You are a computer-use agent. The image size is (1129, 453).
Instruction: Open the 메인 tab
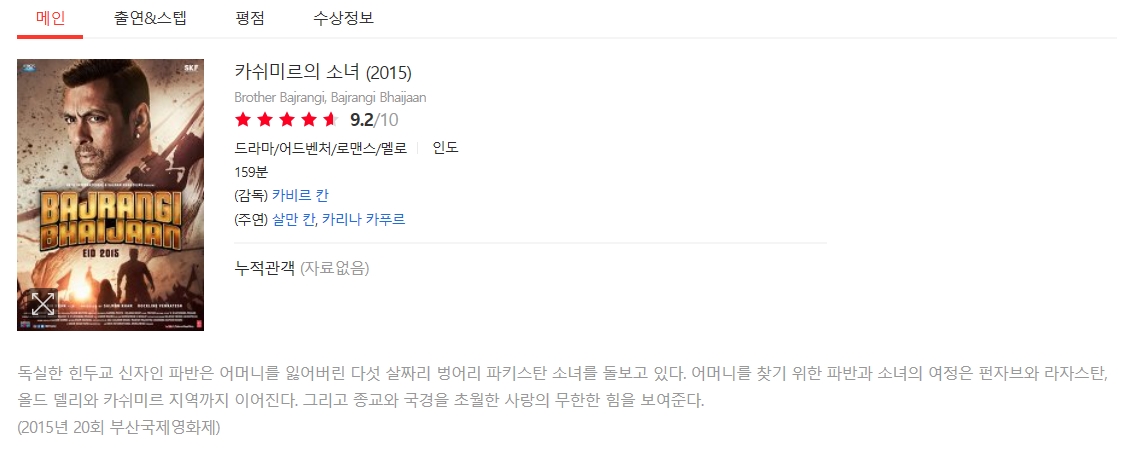pyautogui.click(x=50, y=18)
